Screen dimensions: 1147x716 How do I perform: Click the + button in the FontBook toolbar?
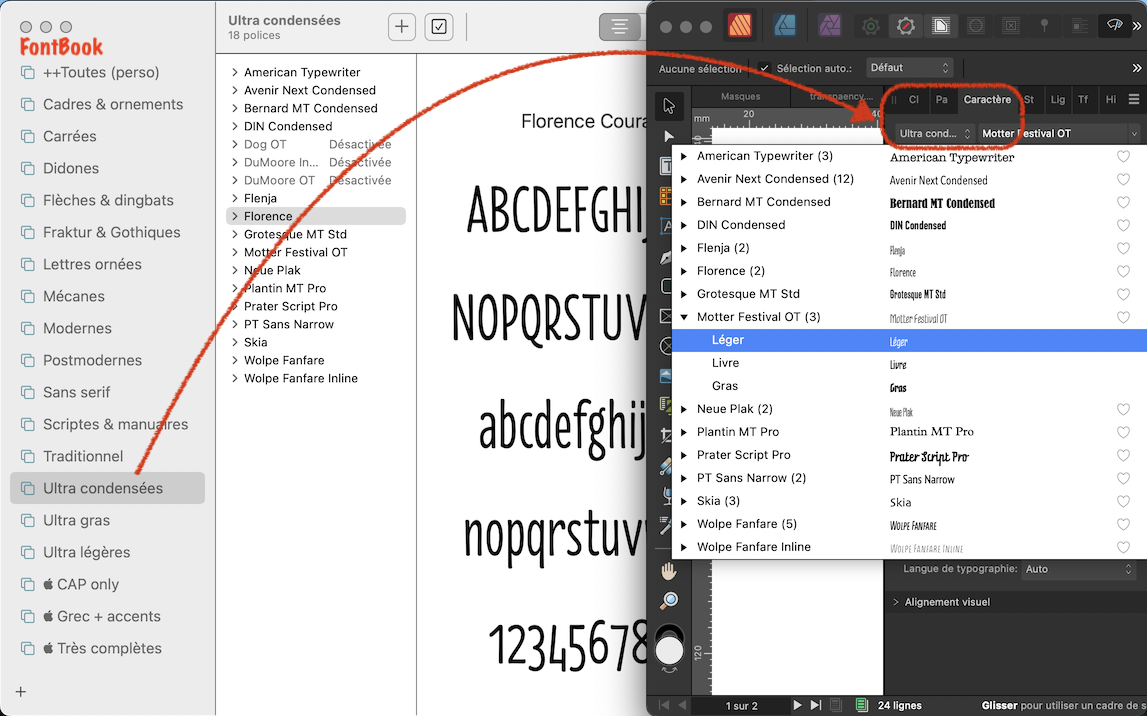tap(401, 26)
